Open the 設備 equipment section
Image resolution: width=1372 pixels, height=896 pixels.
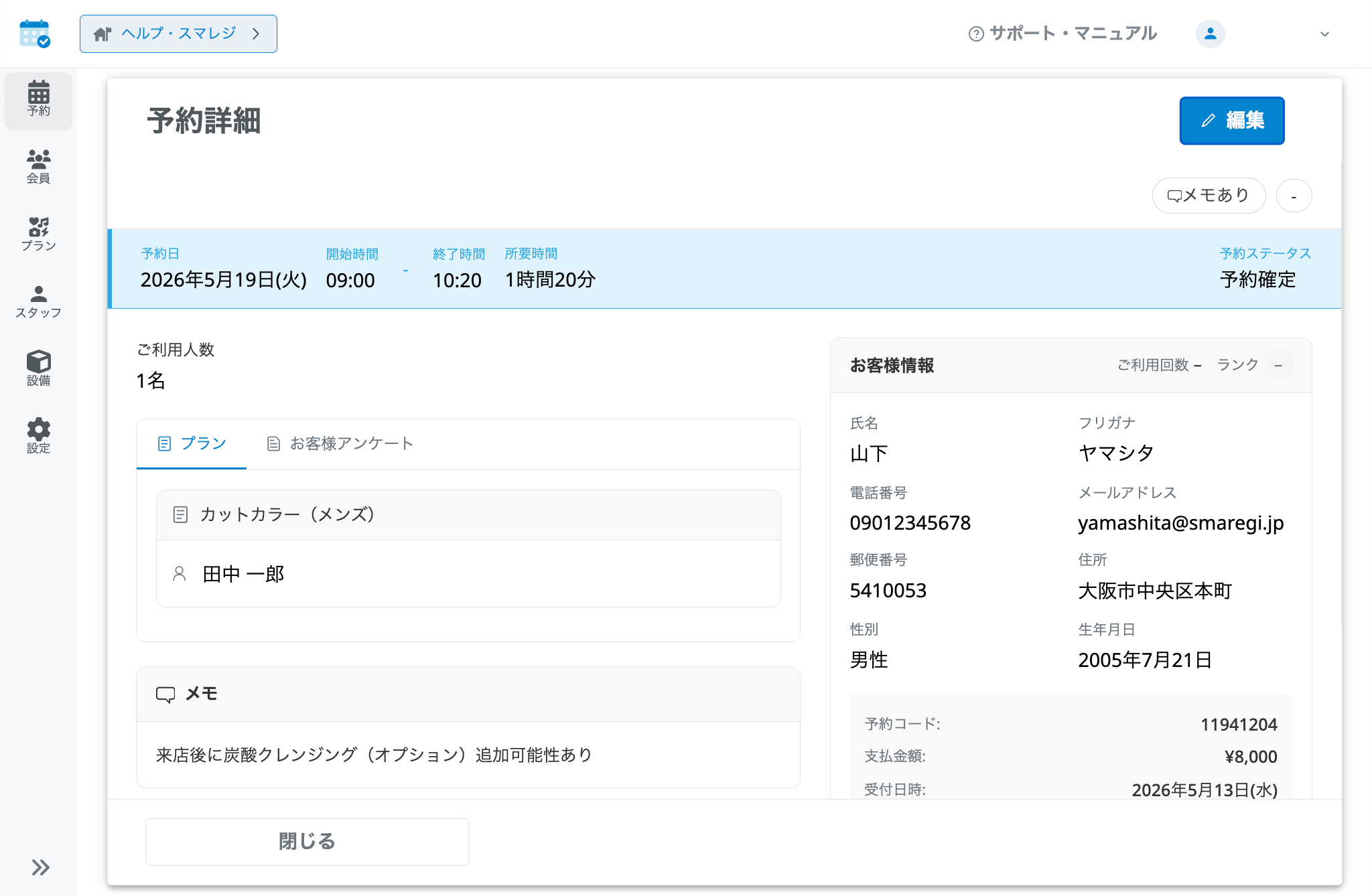click(38, 368)
